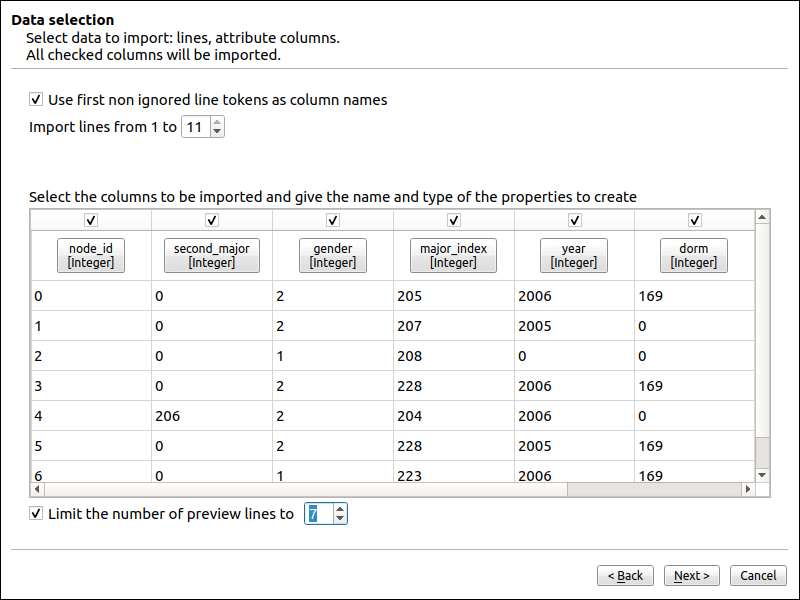Open gender [Integer] column type button
Viewport: 800px width, 600px height.
[333, 256]
